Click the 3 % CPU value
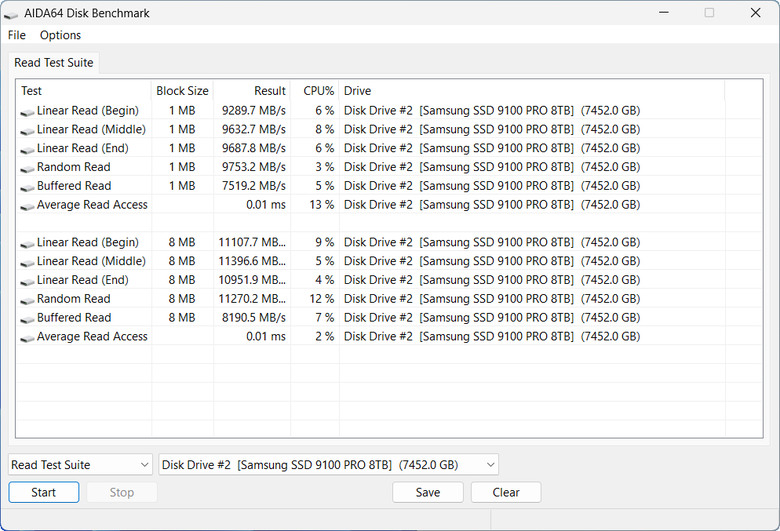 [x=324, y=167]
